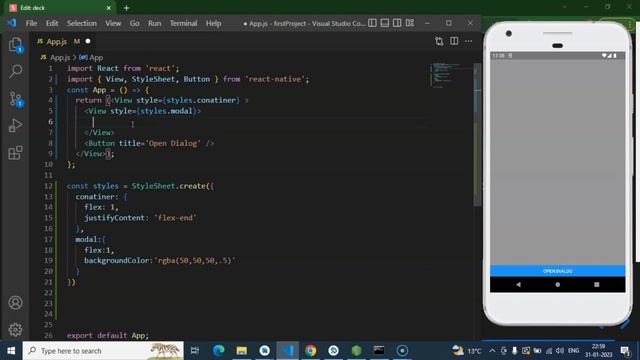This screenshot has width=640, height=360.
Task: Tap the emulator Back navigation button
Action: (x=518, y=284)
